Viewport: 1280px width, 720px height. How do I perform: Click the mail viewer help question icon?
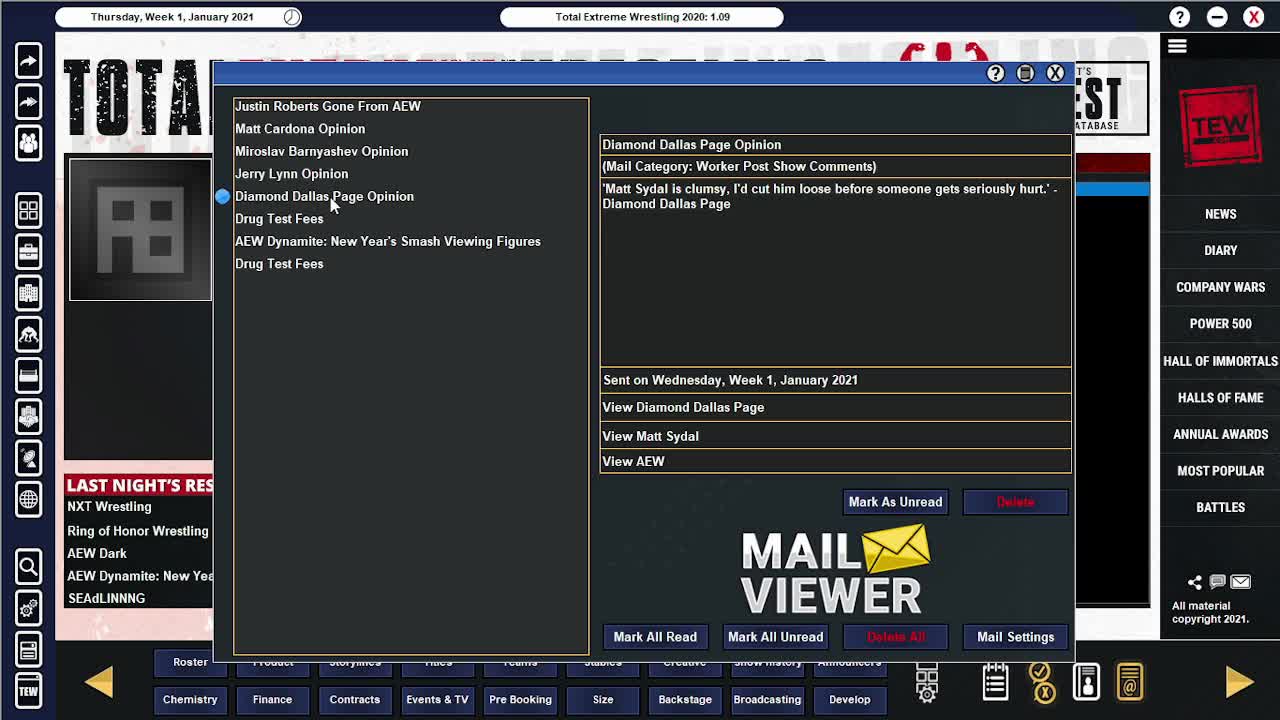(995, 73)
